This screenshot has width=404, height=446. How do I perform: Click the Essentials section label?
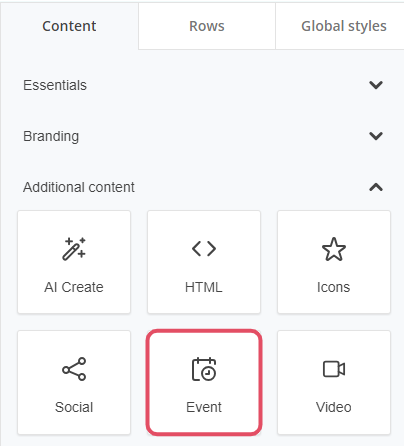pos(55,85)
